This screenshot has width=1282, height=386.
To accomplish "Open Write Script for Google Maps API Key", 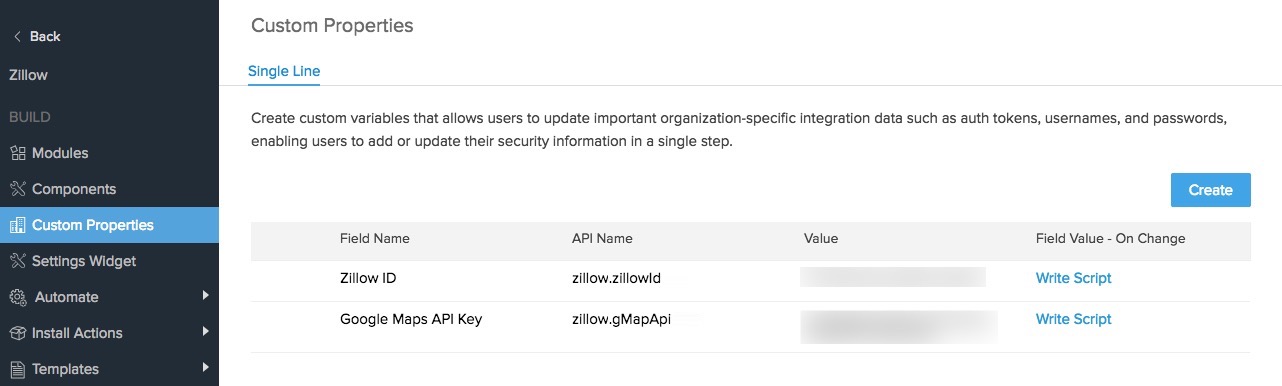I will click(x=1073, y=319).
